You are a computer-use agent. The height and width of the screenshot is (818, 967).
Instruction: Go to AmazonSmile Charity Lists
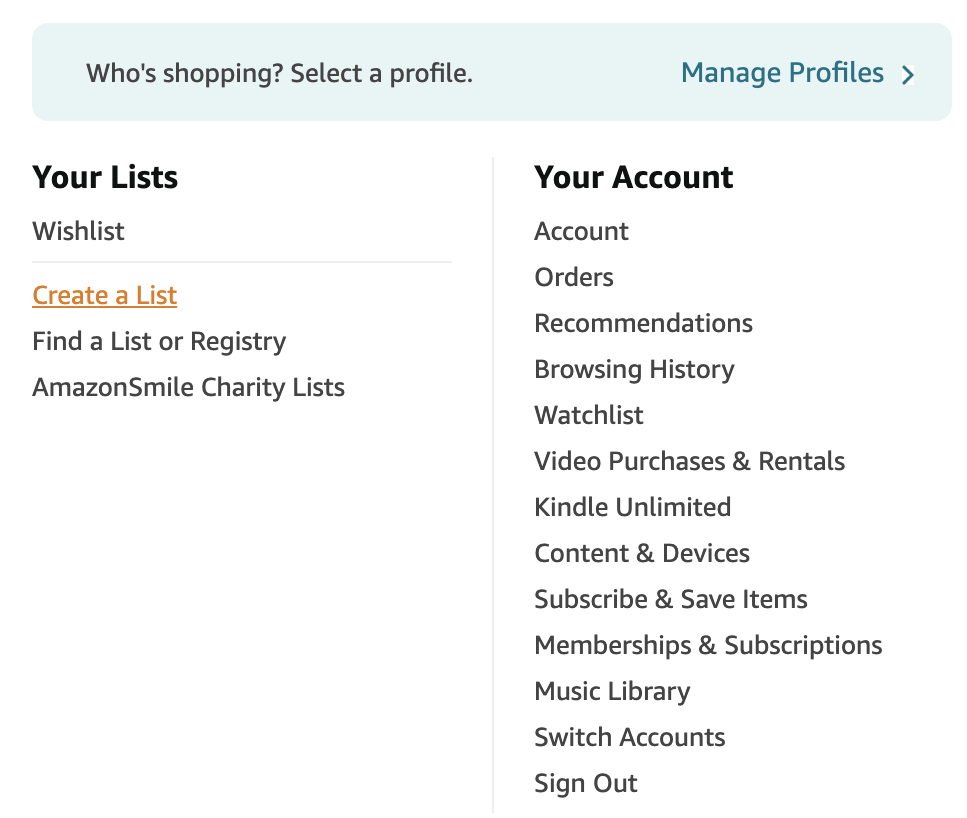188,387
